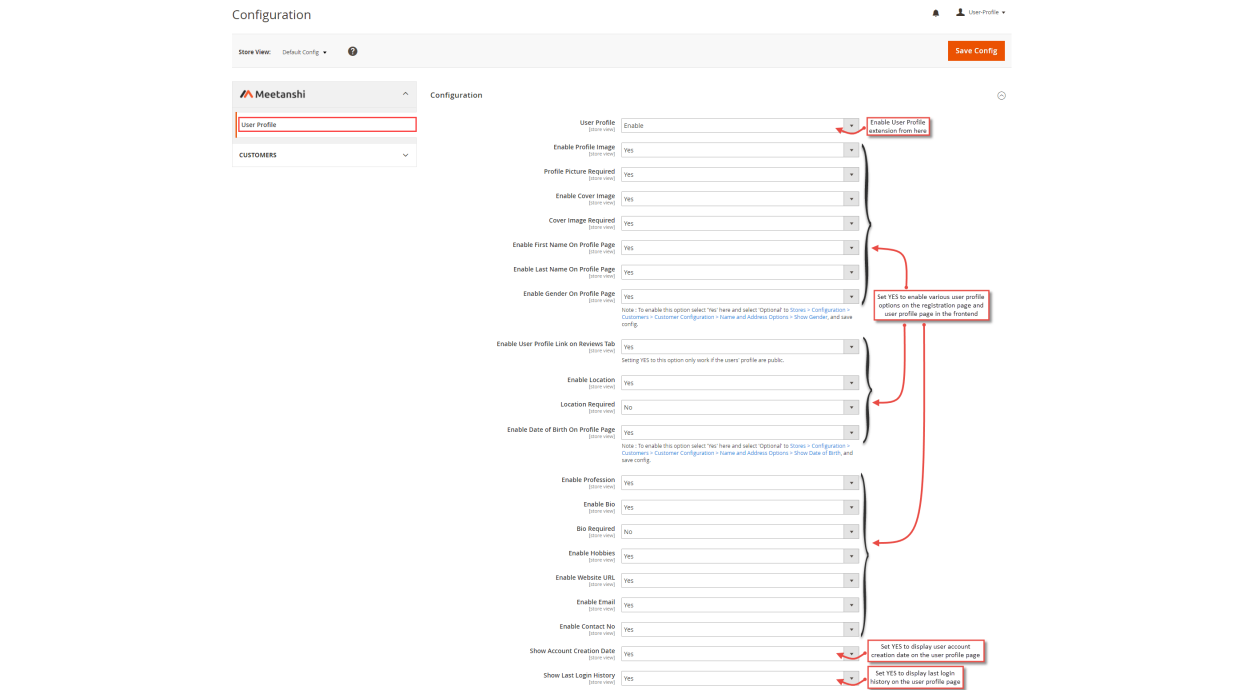Screen dimensions: 1239x690
Task: Open the Enable Email dropdown
Action: [x=740, y=605]
